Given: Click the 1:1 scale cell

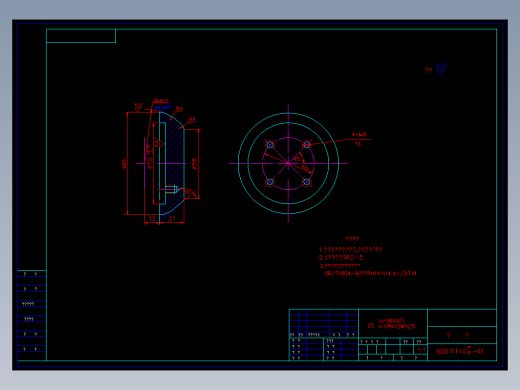Looking at the screenshot, I should click(421, 350).
